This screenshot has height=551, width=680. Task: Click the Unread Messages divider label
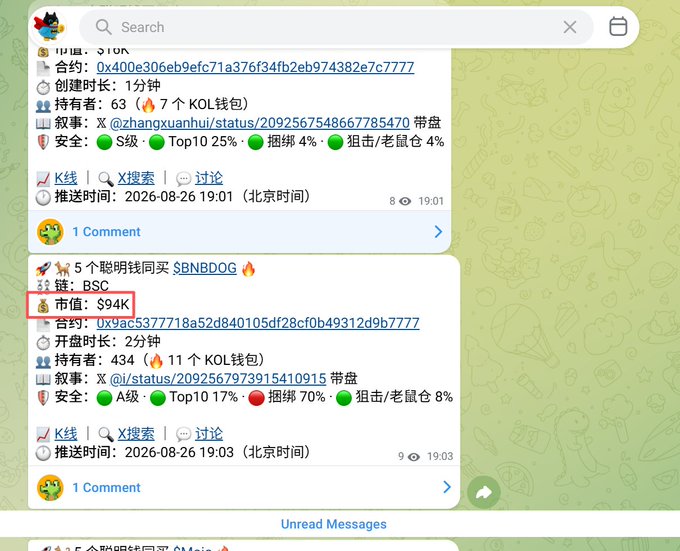[x=334, y=524]
